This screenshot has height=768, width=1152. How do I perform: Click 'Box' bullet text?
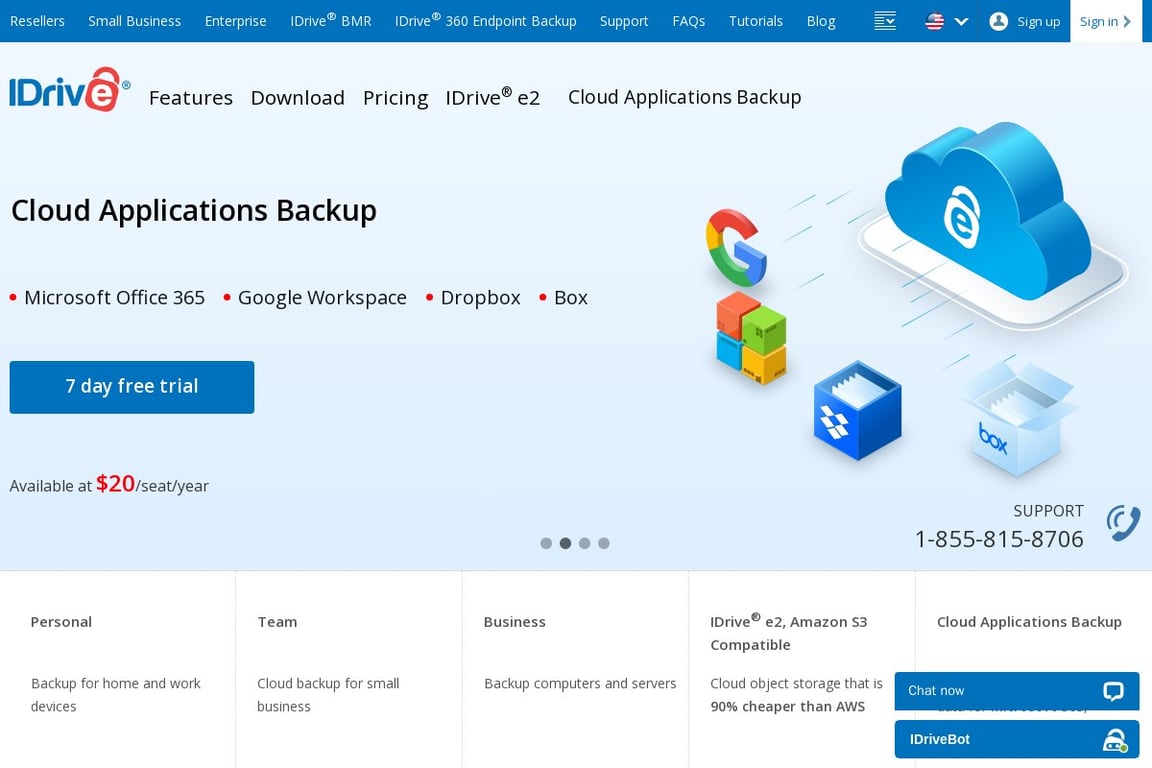pos(571,298)
